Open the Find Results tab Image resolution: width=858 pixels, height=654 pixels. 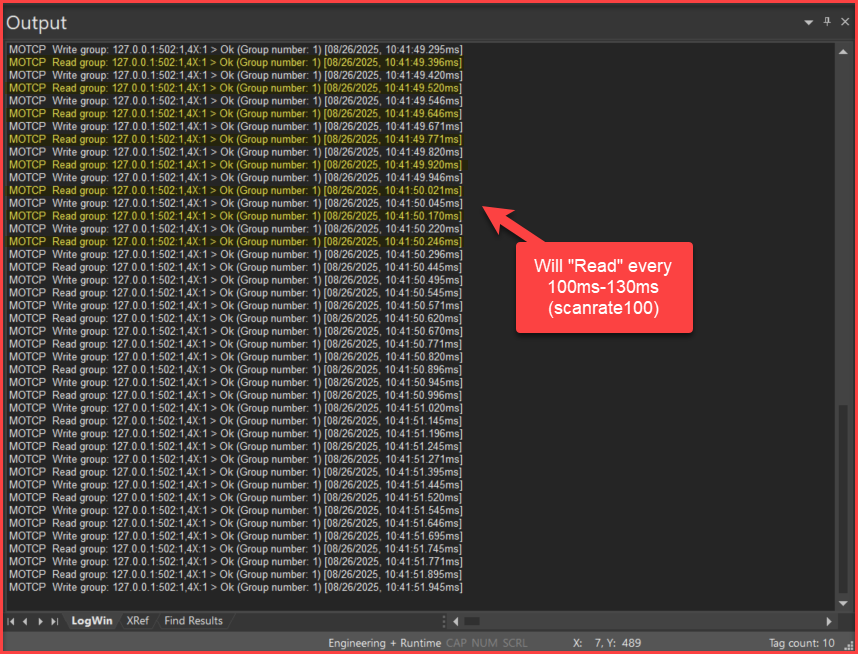pos(193,621)
